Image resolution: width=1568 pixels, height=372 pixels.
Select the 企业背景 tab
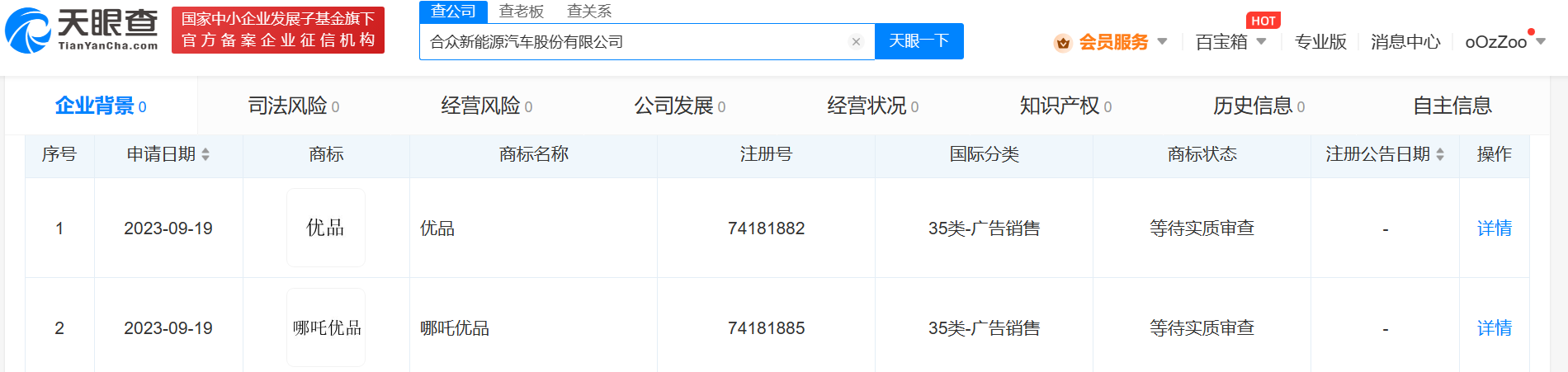click(x=101, y=106)
